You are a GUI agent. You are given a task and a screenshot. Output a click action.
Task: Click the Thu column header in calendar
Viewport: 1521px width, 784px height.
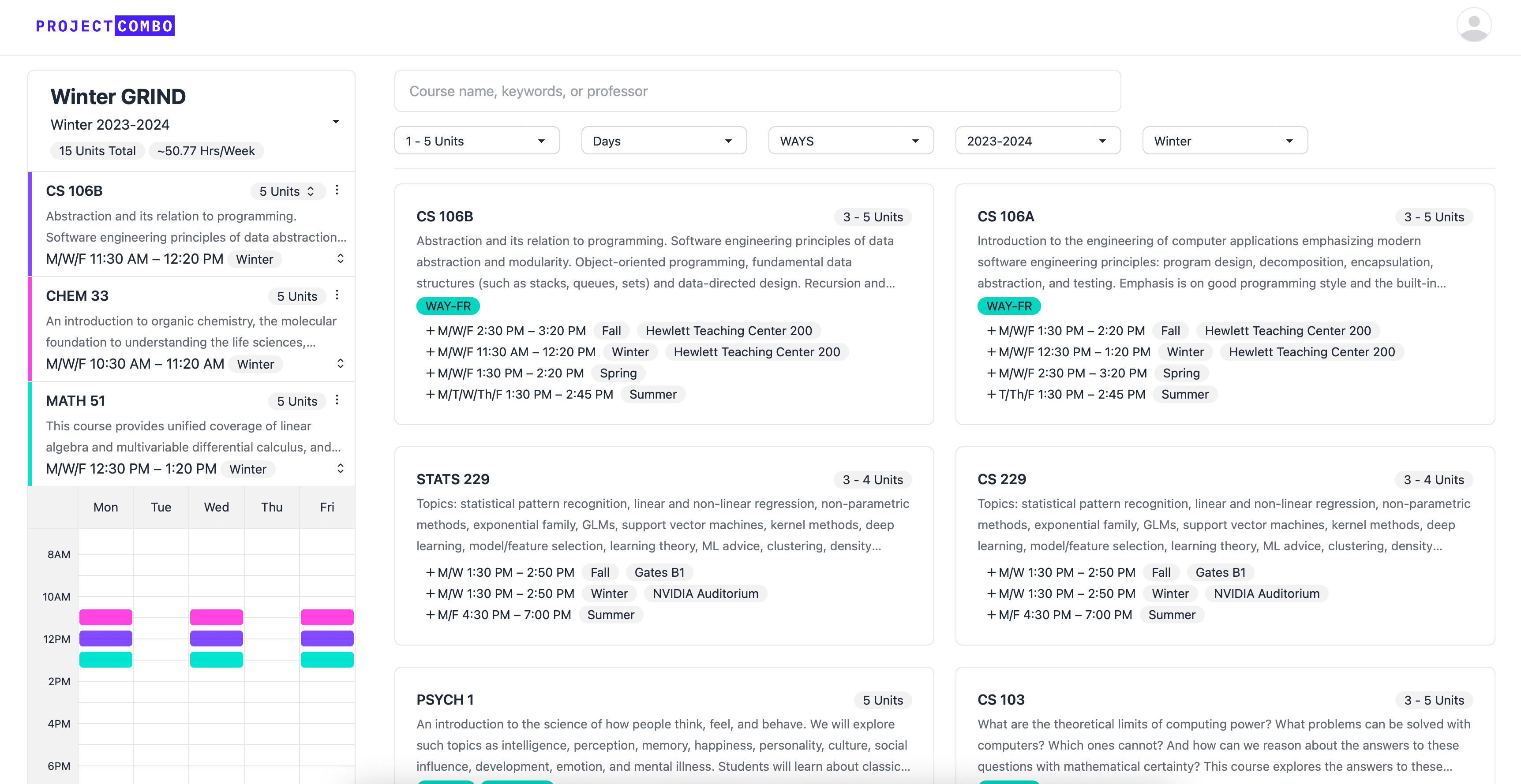click(272, 507)
